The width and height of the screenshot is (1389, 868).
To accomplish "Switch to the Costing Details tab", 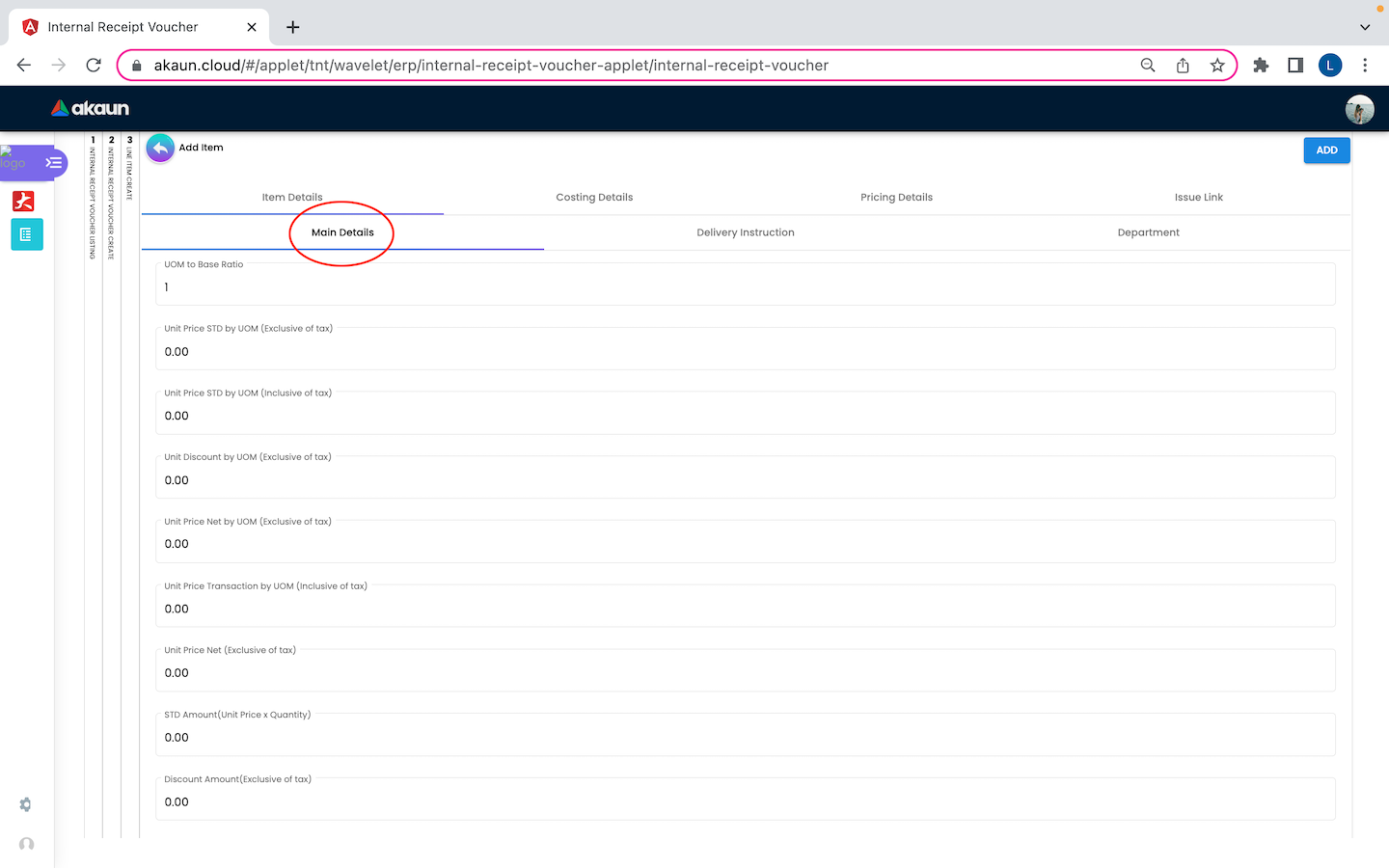I will (594, 198).
